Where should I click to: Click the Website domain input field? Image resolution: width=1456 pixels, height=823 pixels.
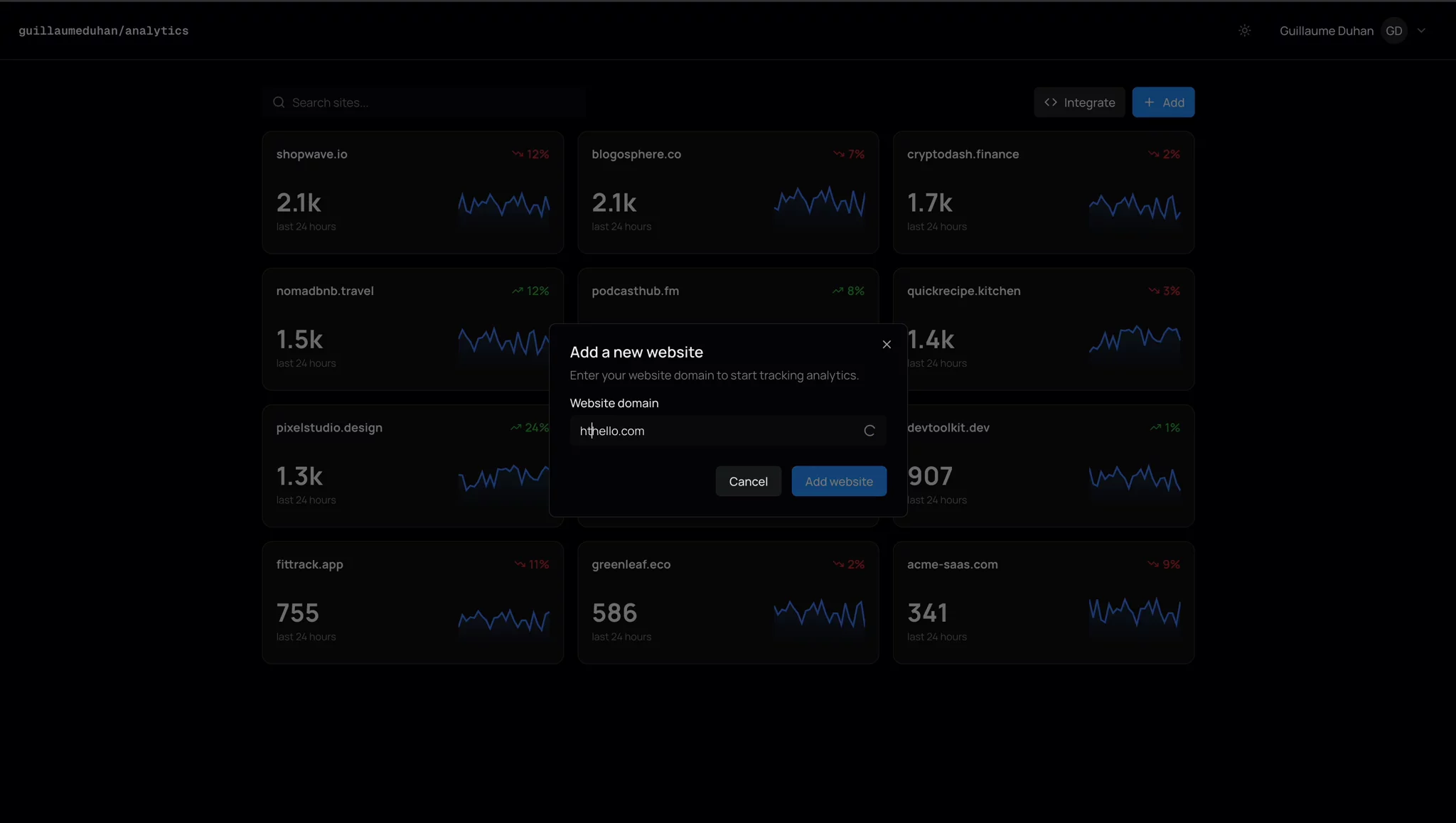point(728,431)
